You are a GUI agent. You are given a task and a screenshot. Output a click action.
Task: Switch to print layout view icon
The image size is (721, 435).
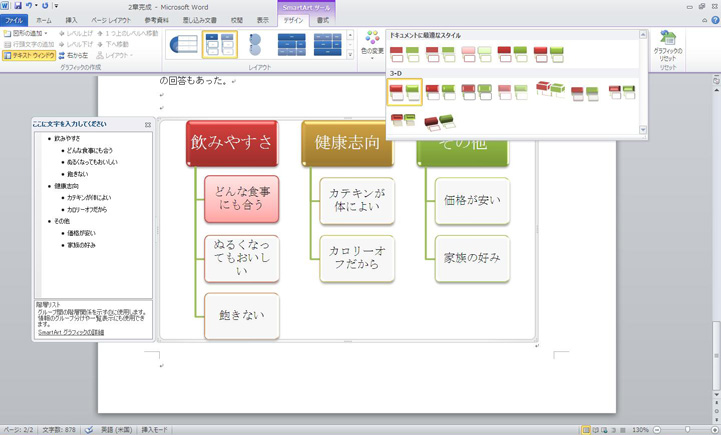(586, 430)
